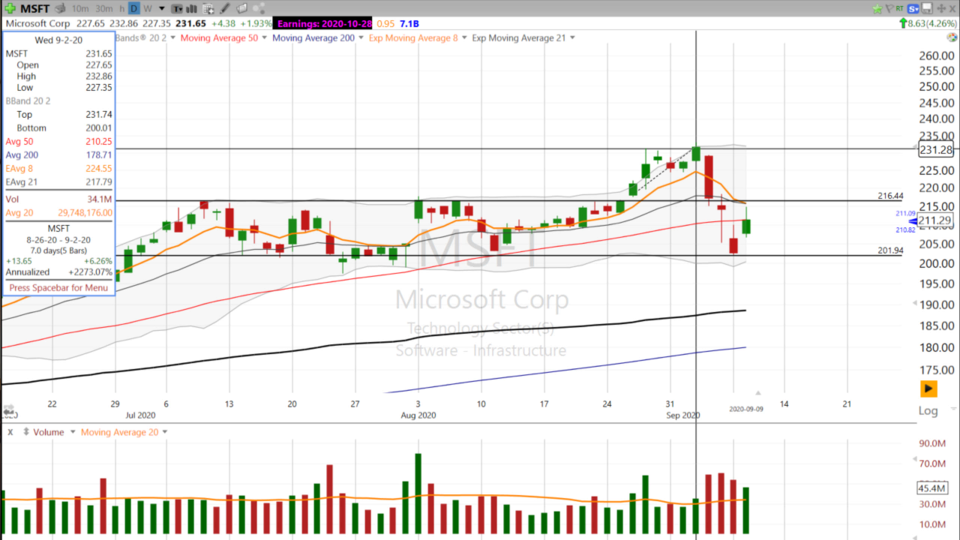Switch to the Weekly (W) timeframe

[x=146, y=7]
